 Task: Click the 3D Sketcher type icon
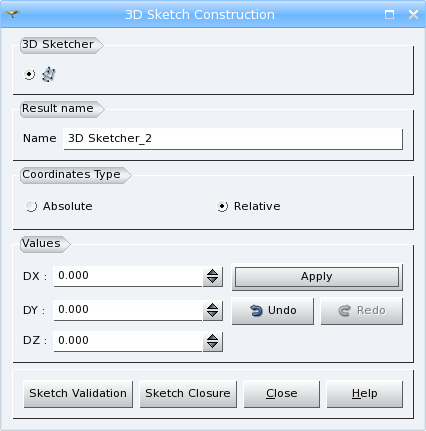[x=49, y=74]
